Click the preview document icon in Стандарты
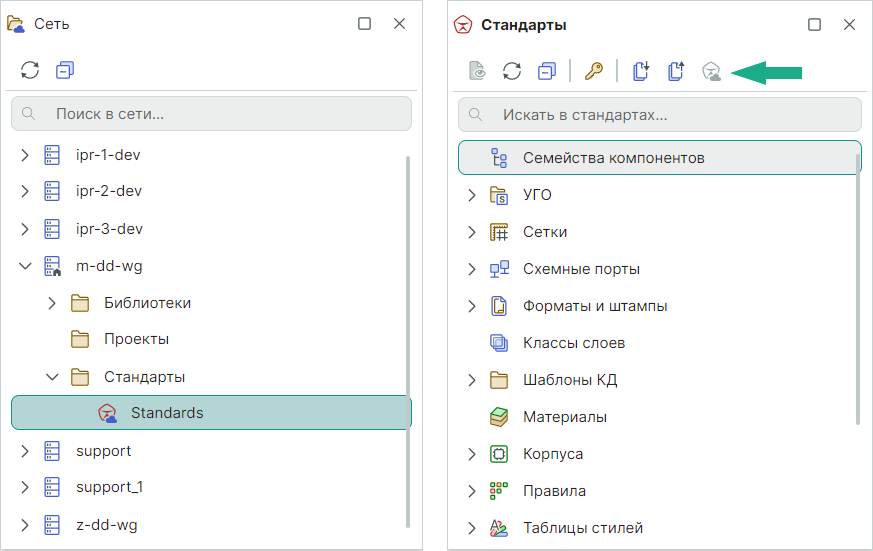This screenshot has height=551, width=873. pyautogui.click(x=477, y=71)
